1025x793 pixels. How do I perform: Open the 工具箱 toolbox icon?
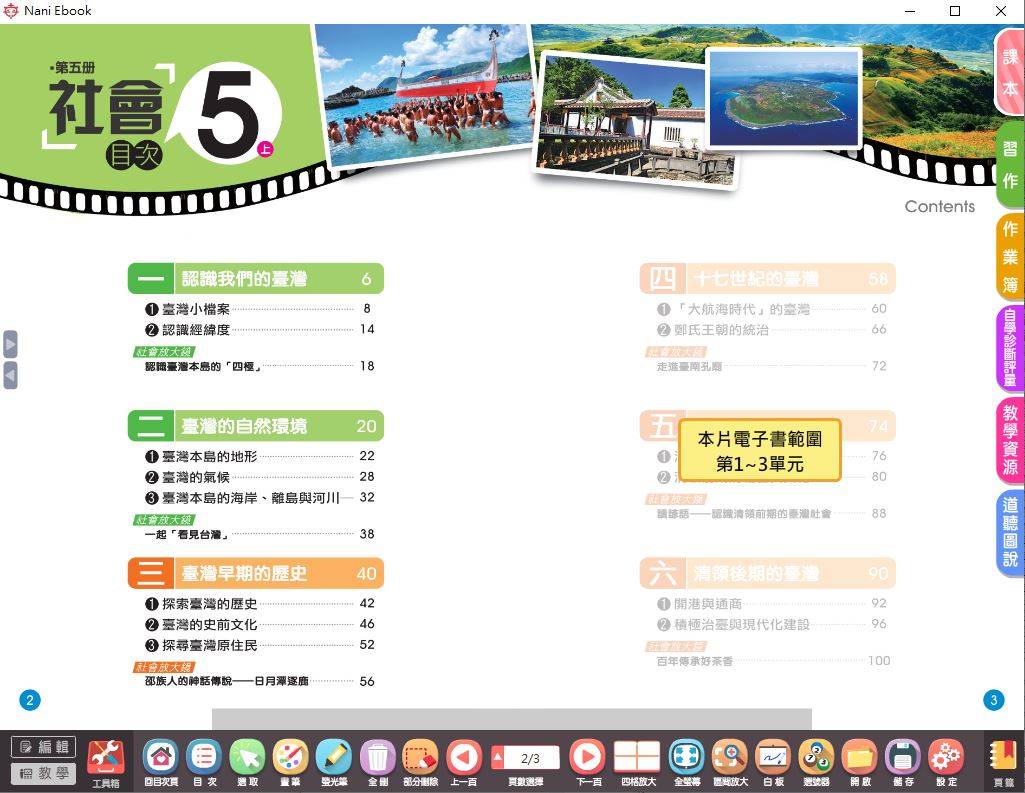(x=106, y=762)
